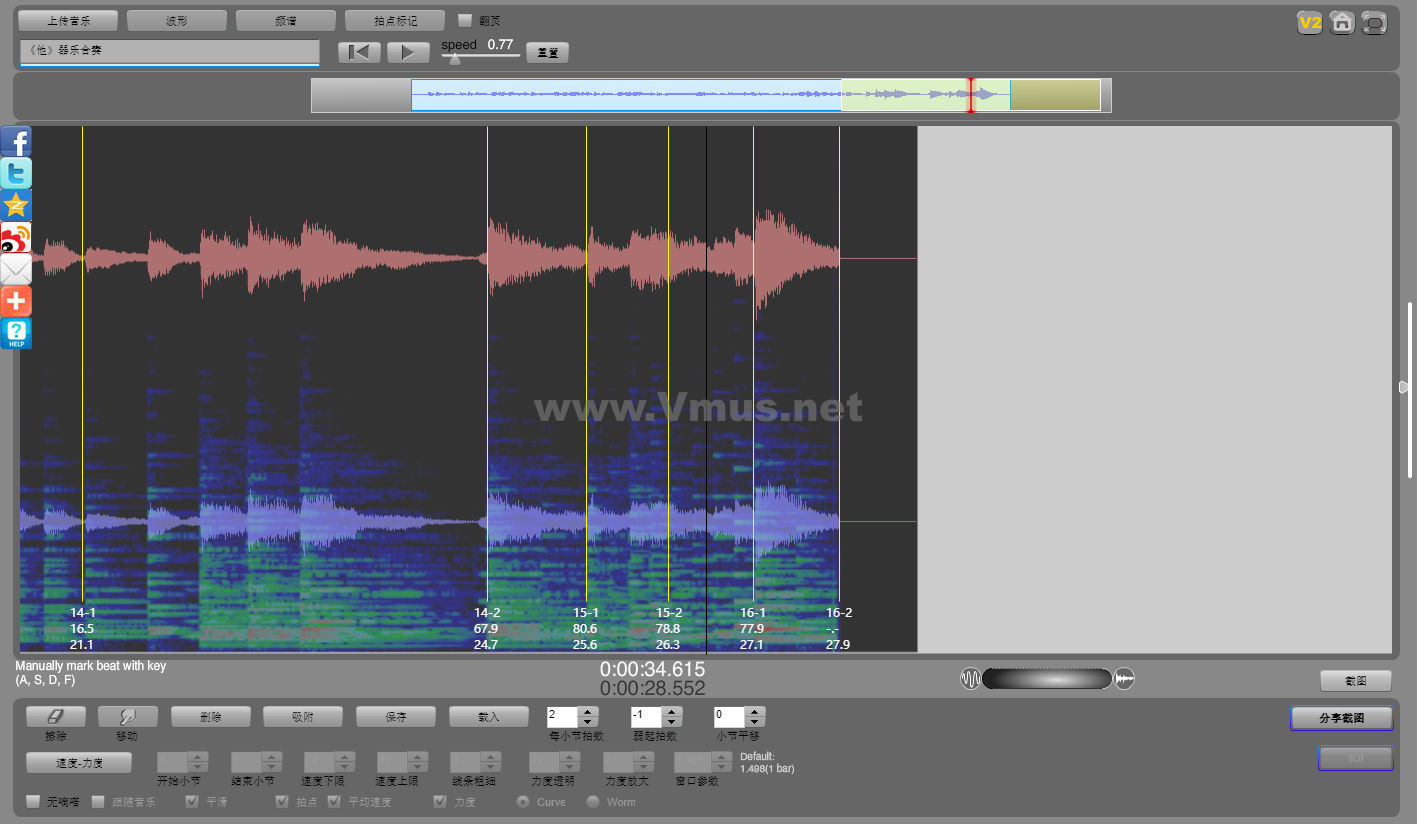Click the 上传音乐 upload music button
Image resolution: width=1417 pixels, height=824 pixels.
pos(68,20)
